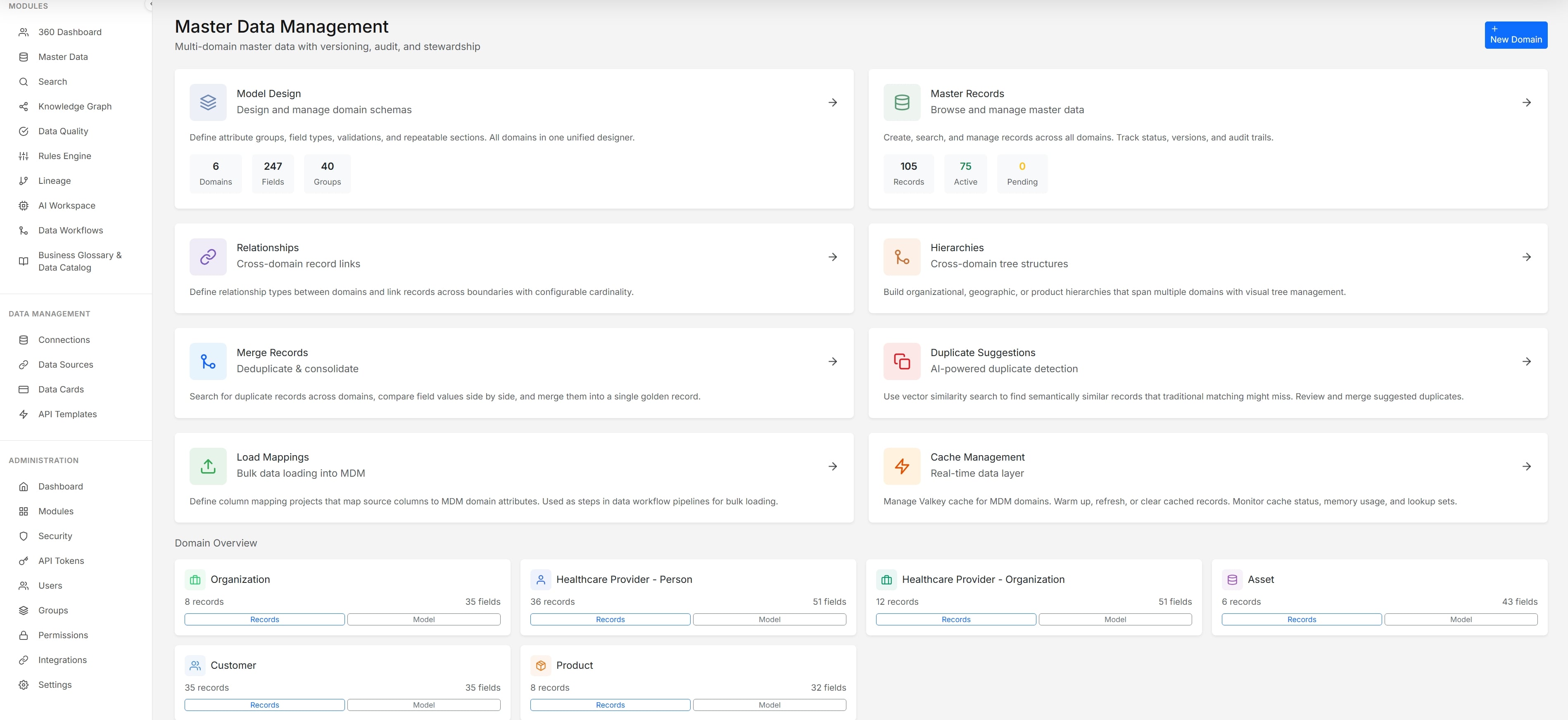Select API Tokens under Administration
1568x720 pixels.
tap(61, 561)
